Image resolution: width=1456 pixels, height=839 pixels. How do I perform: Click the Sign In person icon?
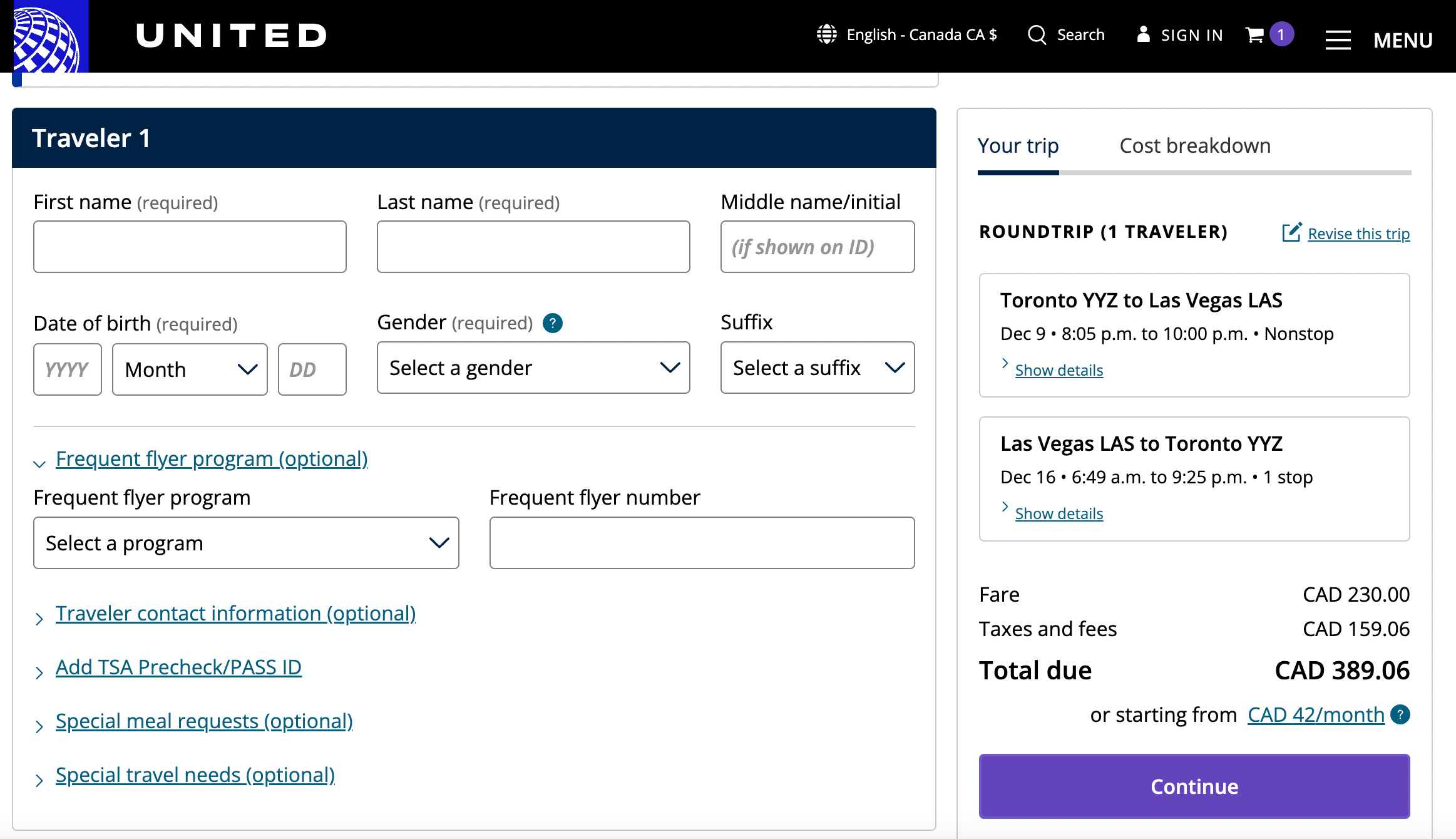pyautogui.click(x=1143, y=34)
